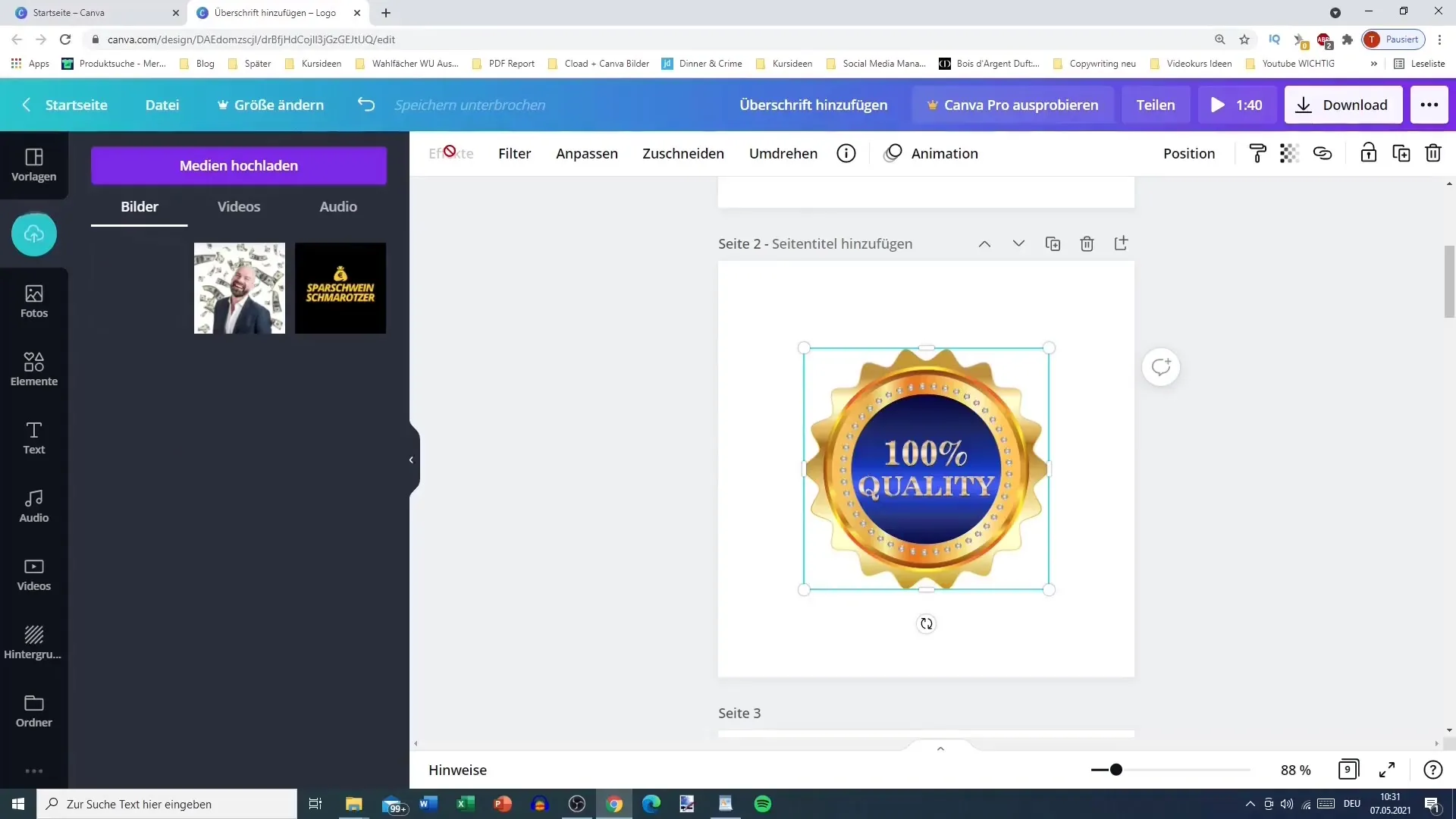Click the Teilen (Share) button
The image size is (1456, 819).
(x=1156, y=104)
